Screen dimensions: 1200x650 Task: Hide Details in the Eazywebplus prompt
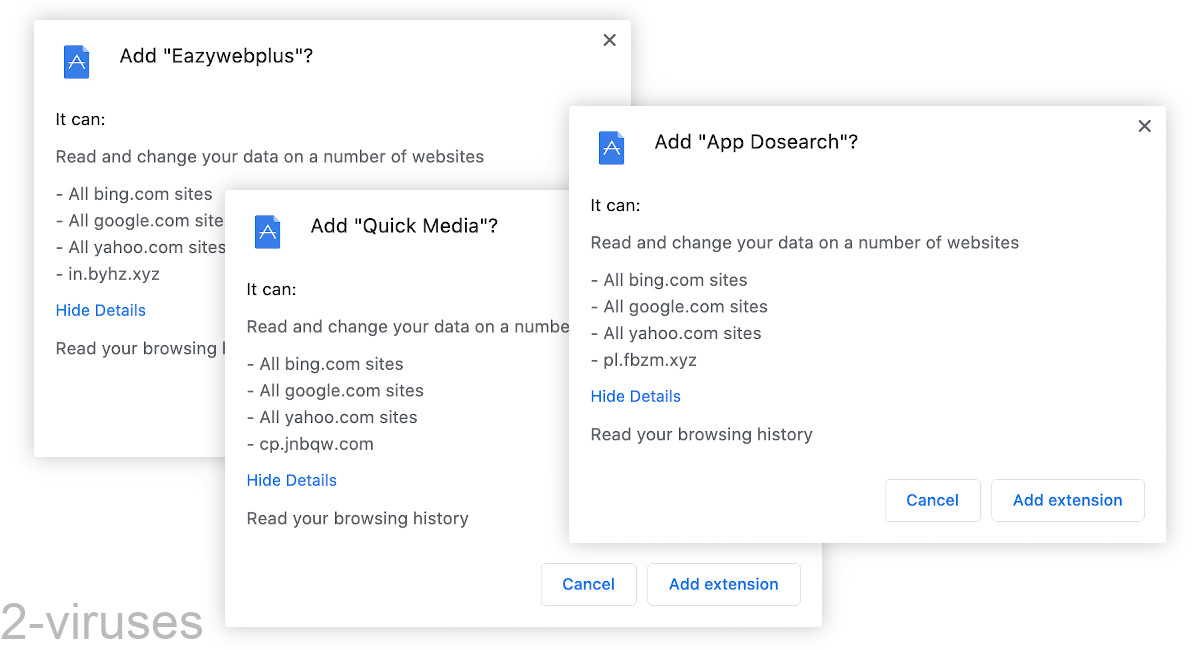(x=100, y=310)
